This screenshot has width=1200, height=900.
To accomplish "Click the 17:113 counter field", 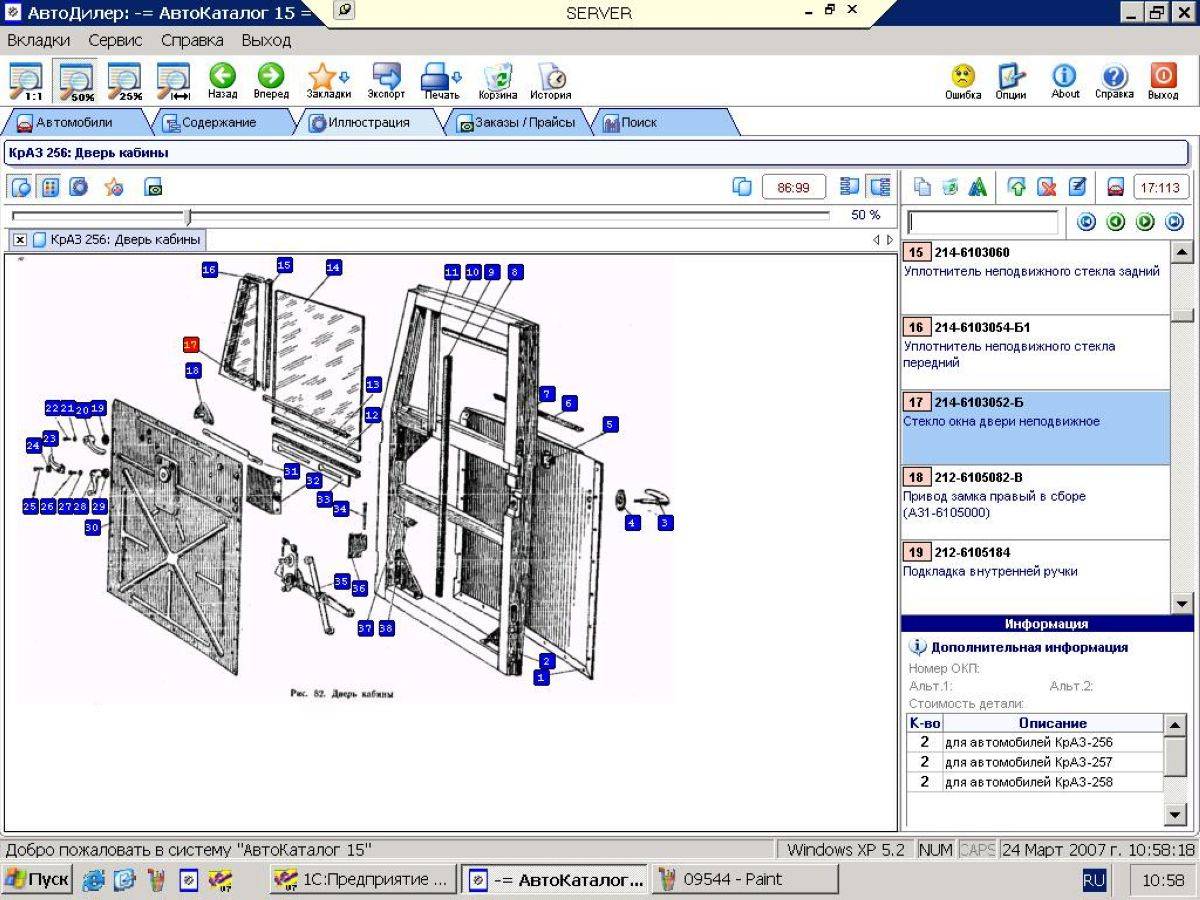I will 1162,187.
